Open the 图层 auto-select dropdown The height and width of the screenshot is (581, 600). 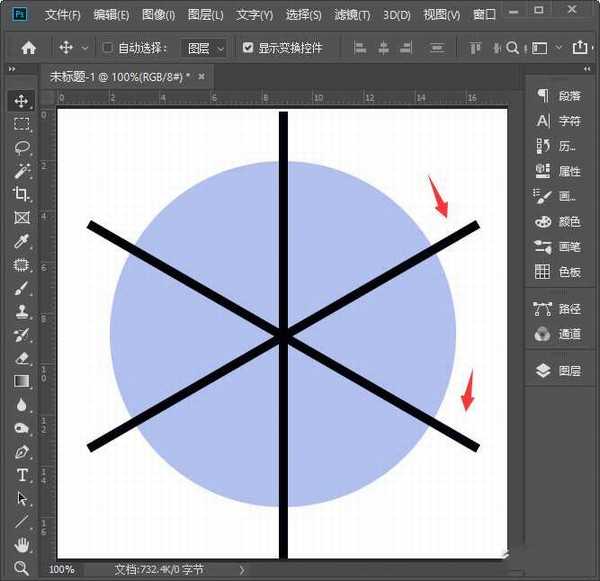pos(207,48)
